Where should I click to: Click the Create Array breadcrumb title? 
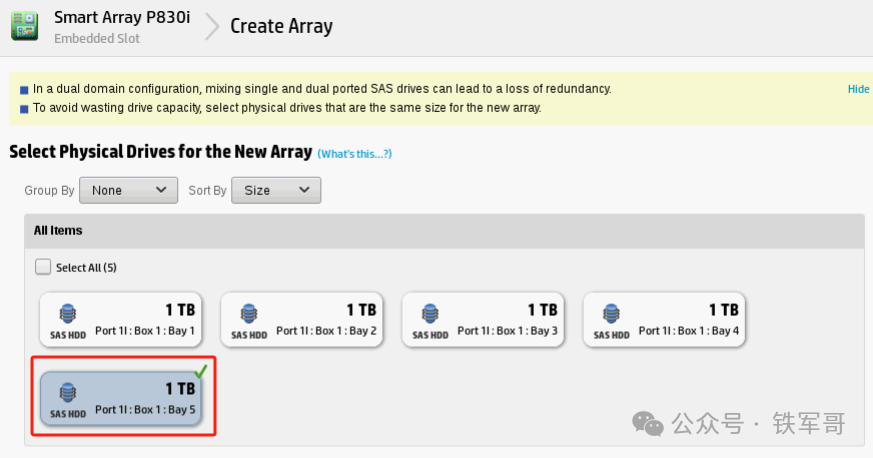click(x=282, y=26)
